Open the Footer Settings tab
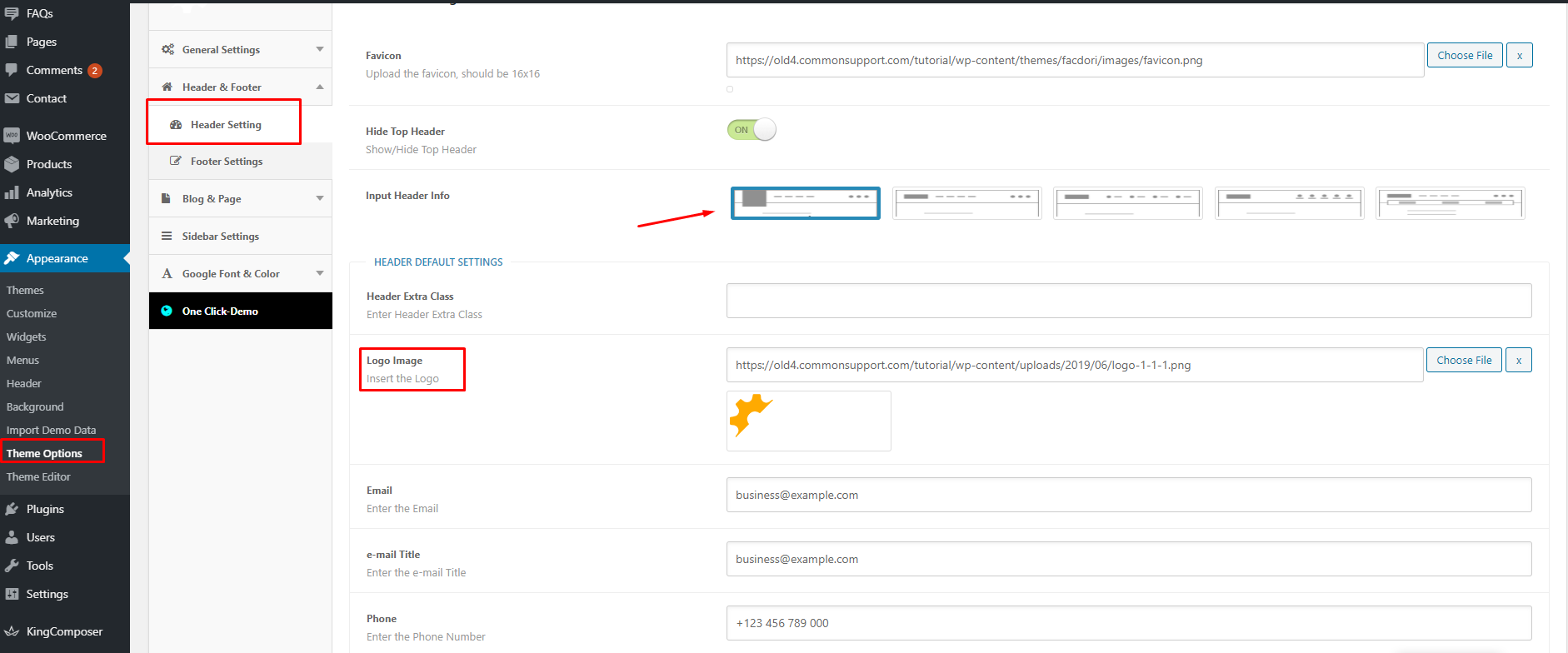Image resolution: width=1568 pixels, height=653 pixels. [x=226, y=162]
